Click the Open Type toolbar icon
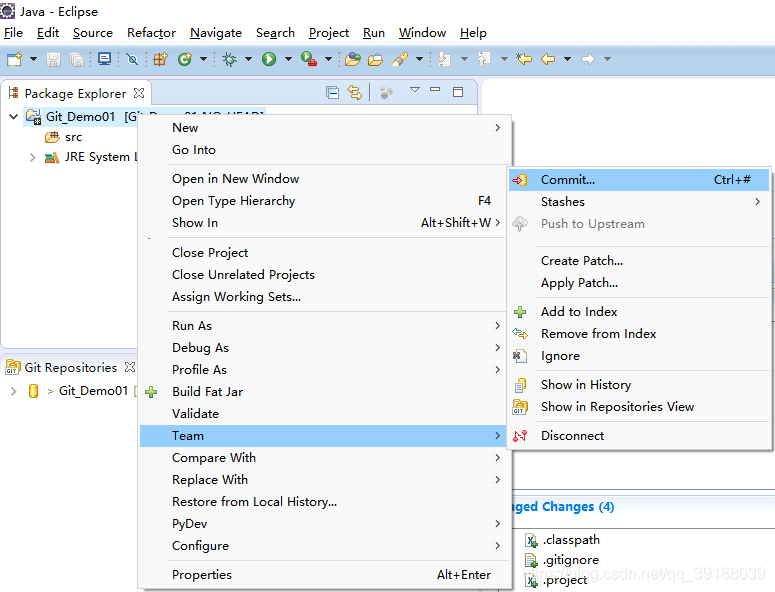The height and width of the screenshot is (592, 775). 353,59
